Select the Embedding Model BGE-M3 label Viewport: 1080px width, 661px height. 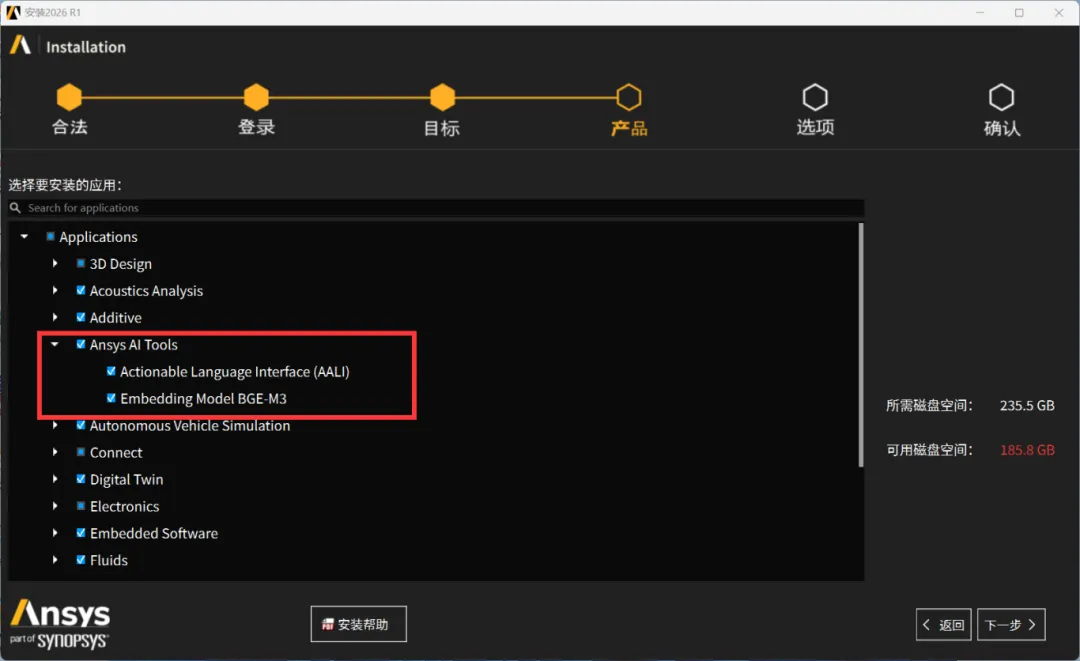click(203, 399)
